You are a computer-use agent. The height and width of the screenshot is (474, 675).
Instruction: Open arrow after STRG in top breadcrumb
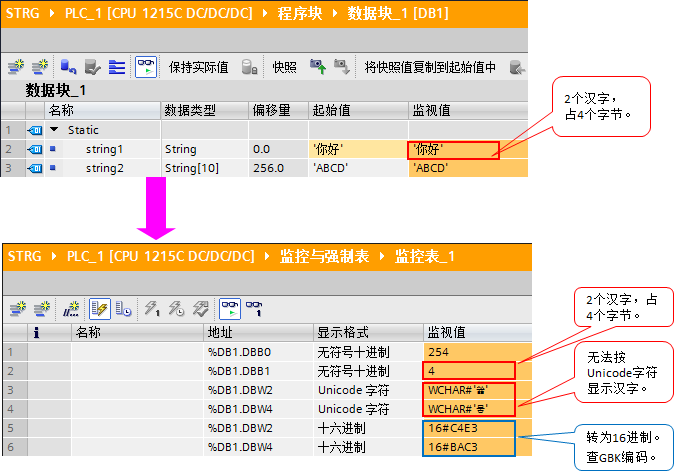pos(52,13)
